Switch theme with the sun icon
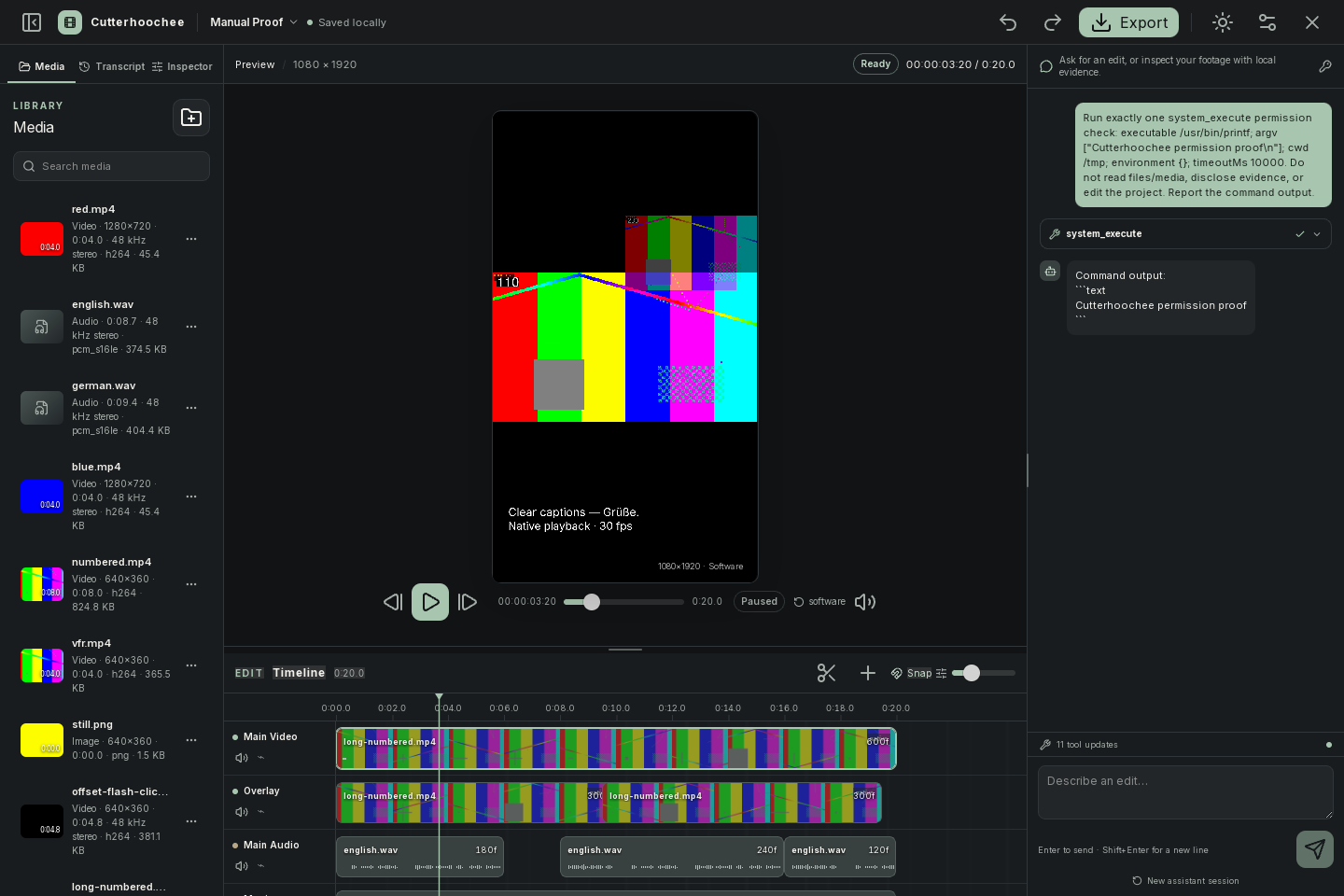The width and height of the screenshot is (1344, 896). click(x=1223, y=22)
